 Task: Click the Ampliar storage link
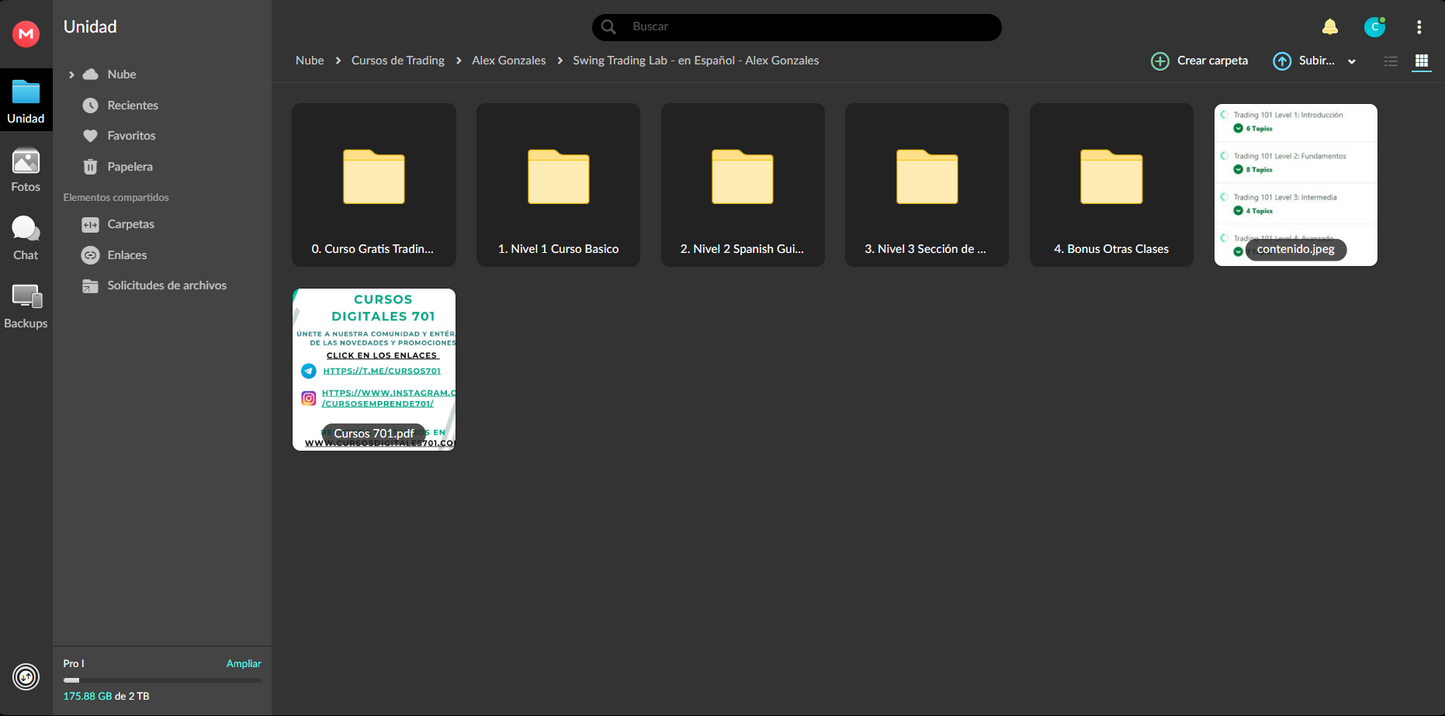click(243, 663)
